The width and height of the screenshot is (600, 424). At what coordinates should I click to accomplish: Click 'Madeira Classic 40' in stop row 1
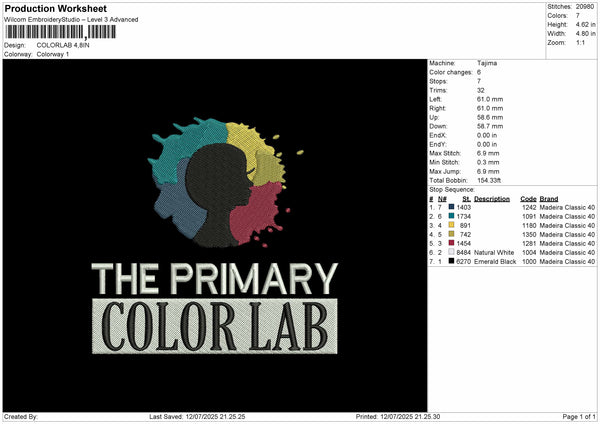(x=567, y=207)
